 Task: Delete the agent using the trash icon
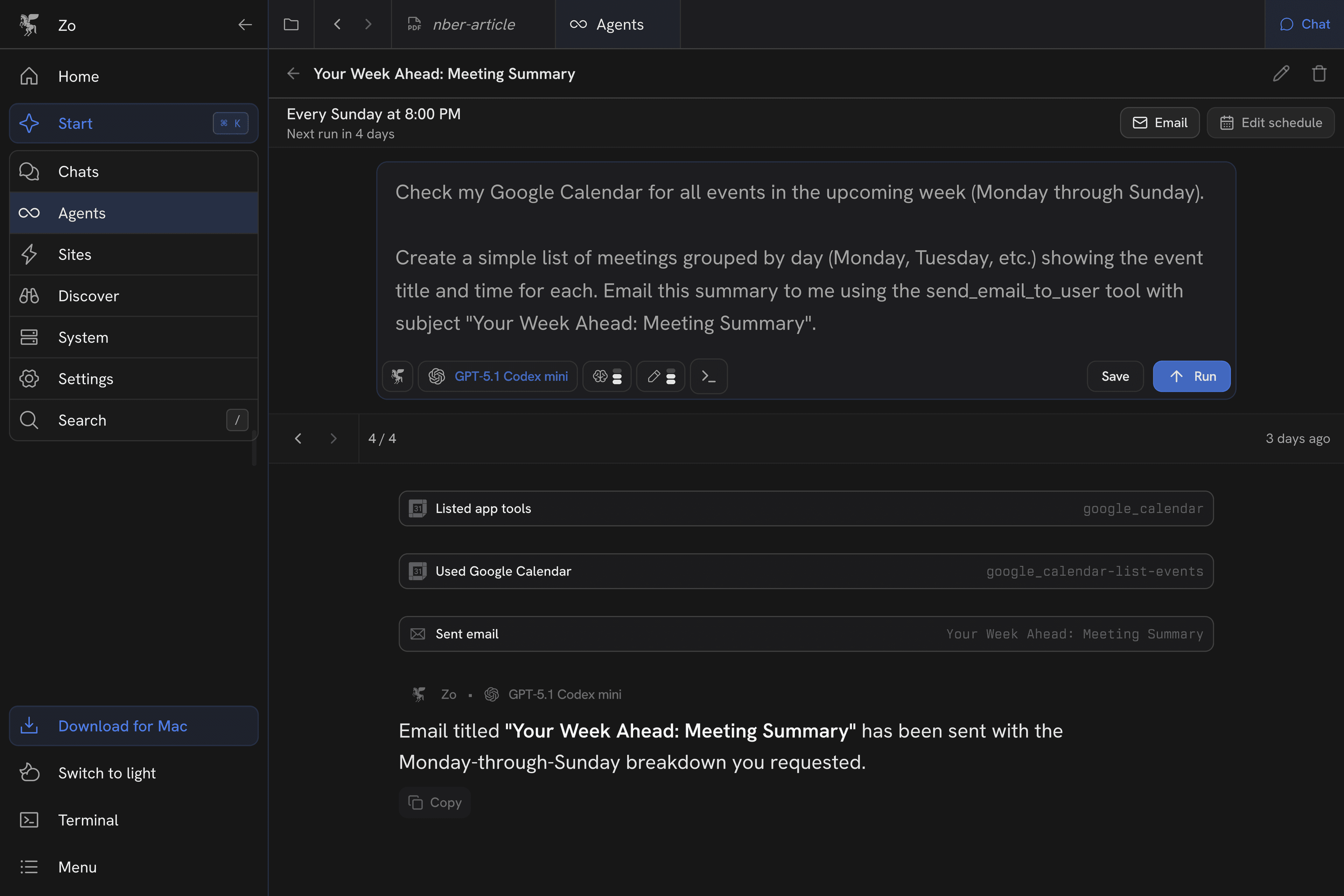(x=1319, y=73)
